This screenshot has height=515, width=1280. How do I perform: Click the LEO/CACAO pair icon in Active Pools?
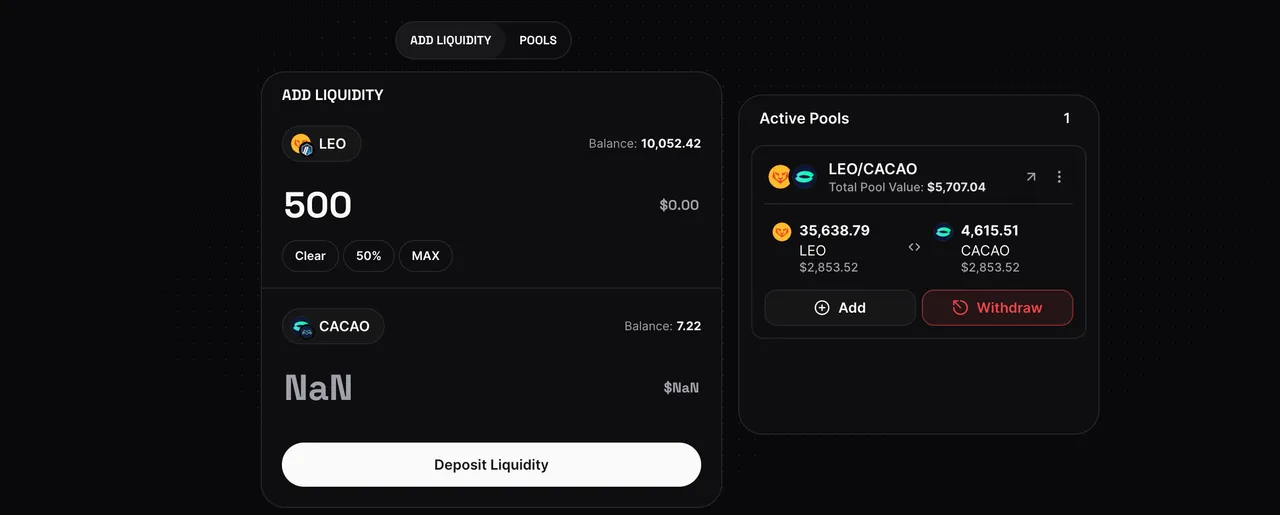pyautogui.click(x=793, y=177)
